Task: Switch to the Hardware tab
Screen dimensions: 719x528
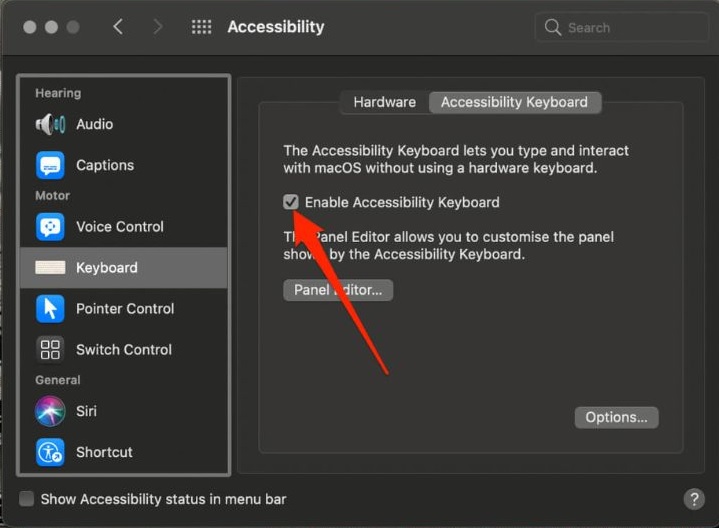Action: click(384, 102)
